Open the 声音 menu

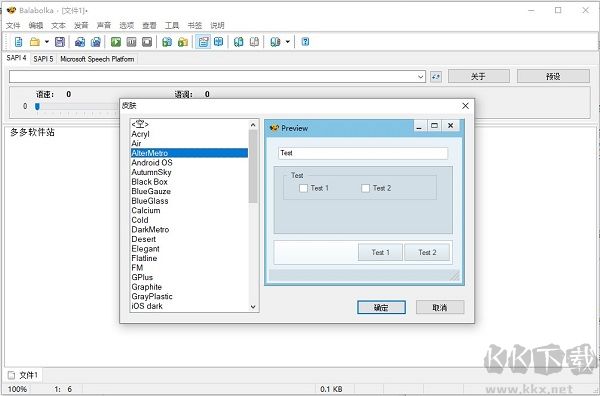point(104,25)
